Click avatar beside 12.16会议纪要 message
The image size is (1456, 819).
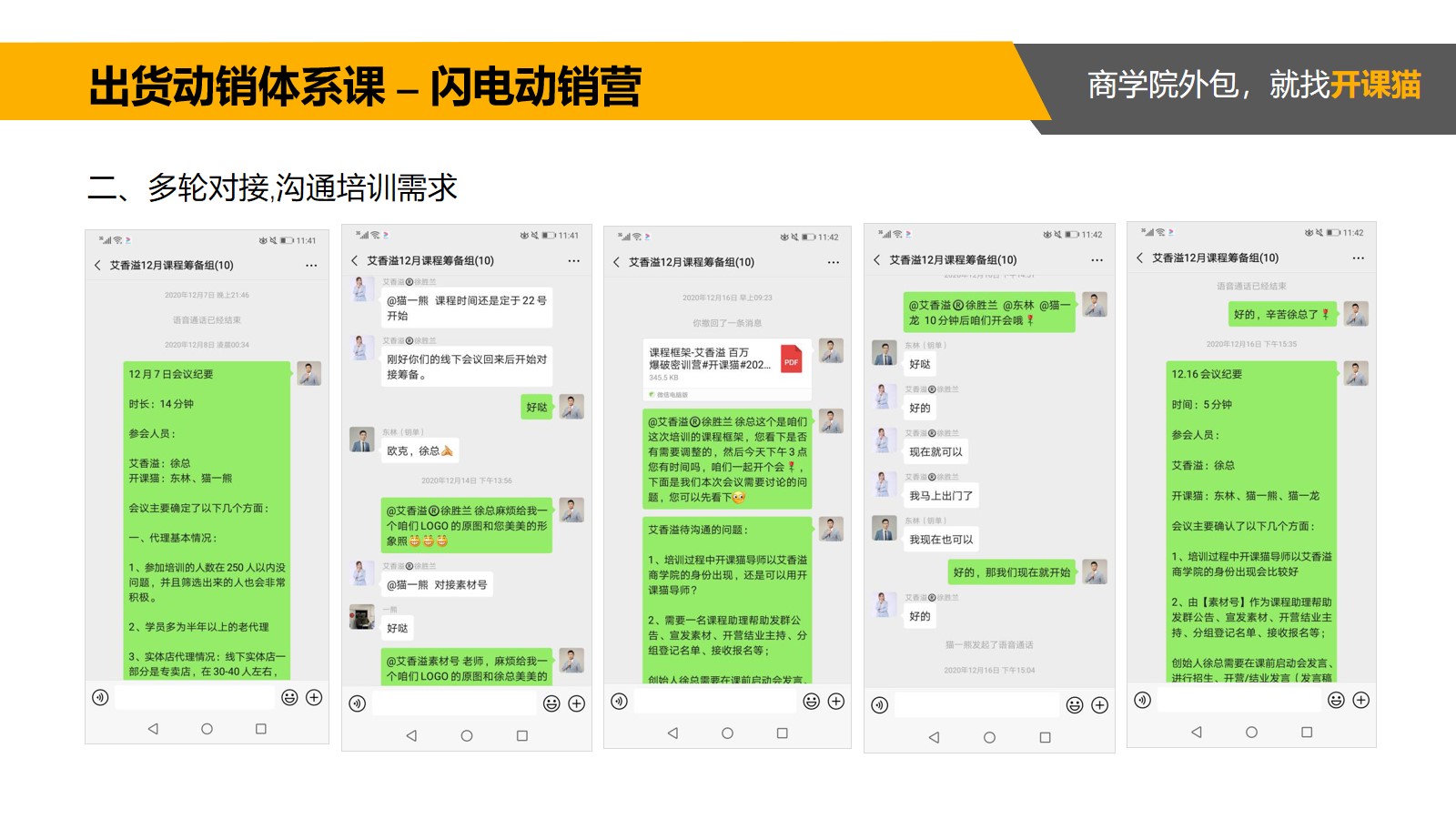[1356, 373]
